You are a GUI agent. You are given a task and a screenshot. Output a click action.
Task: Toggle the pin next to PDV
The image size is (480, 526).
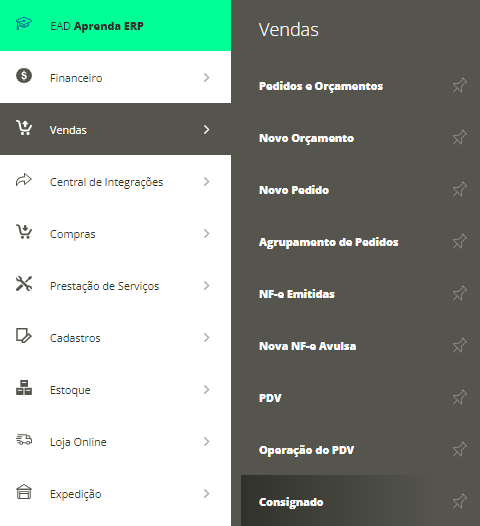pyautogui.click(x=460, y=397)
